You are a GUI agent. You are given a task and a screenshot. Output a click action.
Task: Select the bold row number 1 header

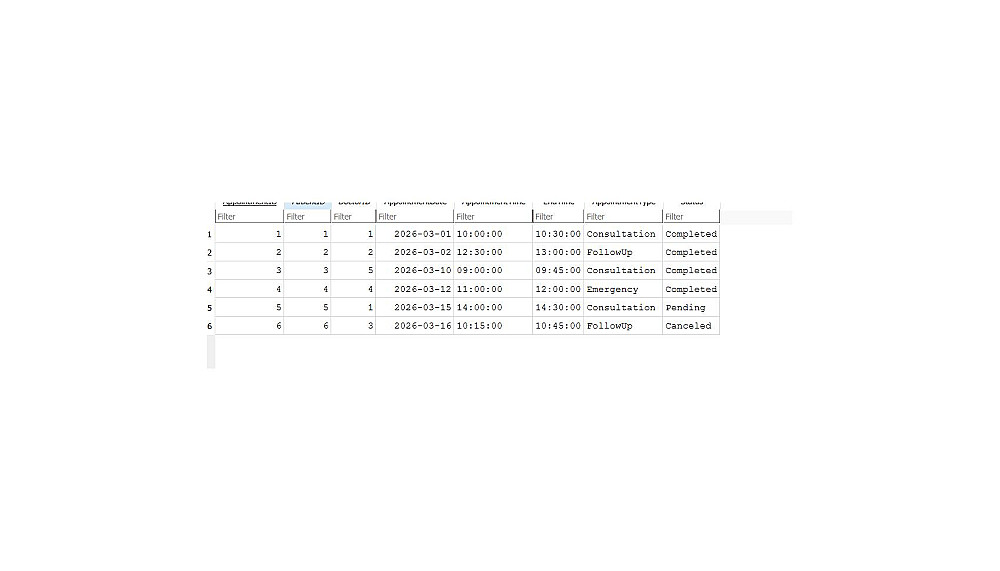click(x=210, y=234)
